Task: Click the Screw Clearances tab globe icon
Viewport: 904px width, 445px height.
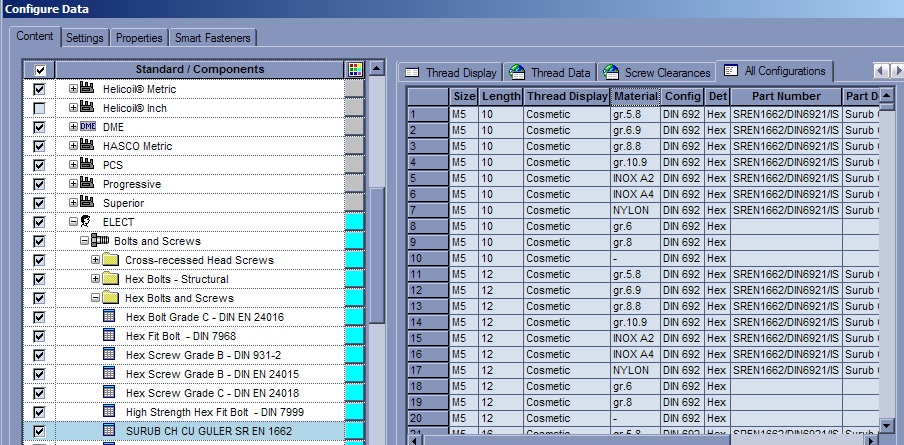Action: pos(611,72)
